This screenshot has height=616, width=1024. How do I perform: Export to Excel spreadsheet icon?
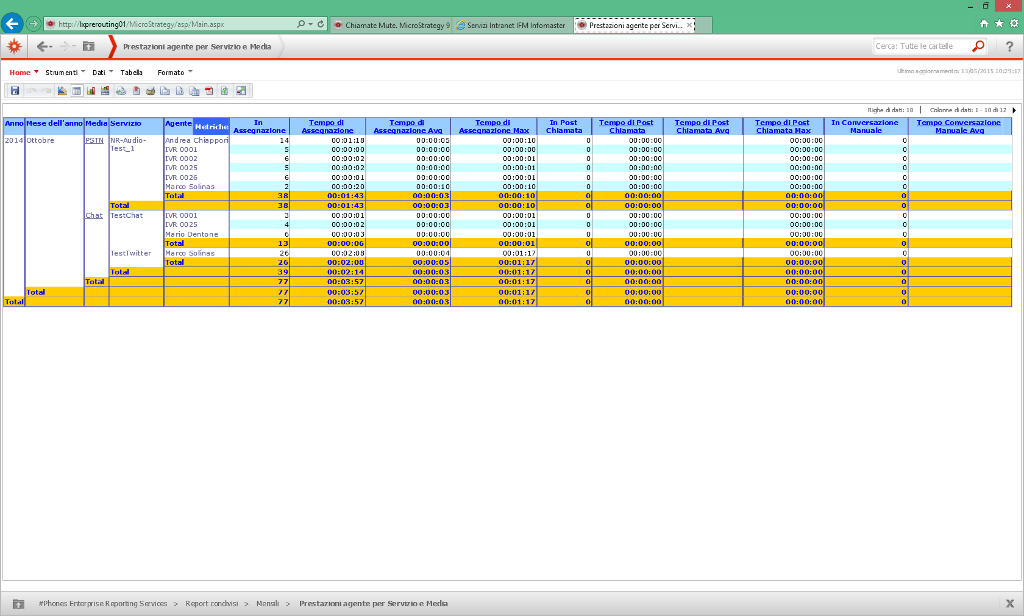(195, 91)
